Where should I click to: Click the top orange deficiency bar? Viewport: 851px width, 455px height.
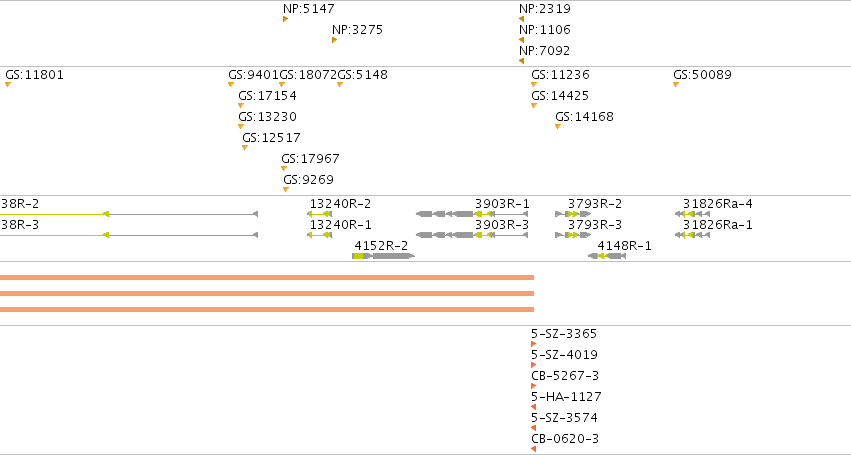[x=267, y=277]
